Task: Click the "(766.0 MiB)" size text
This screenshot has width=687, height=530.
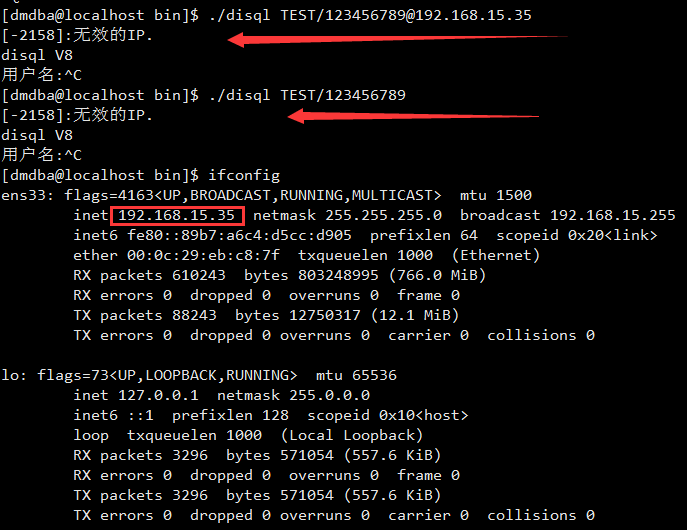Action: pos(437,276)
